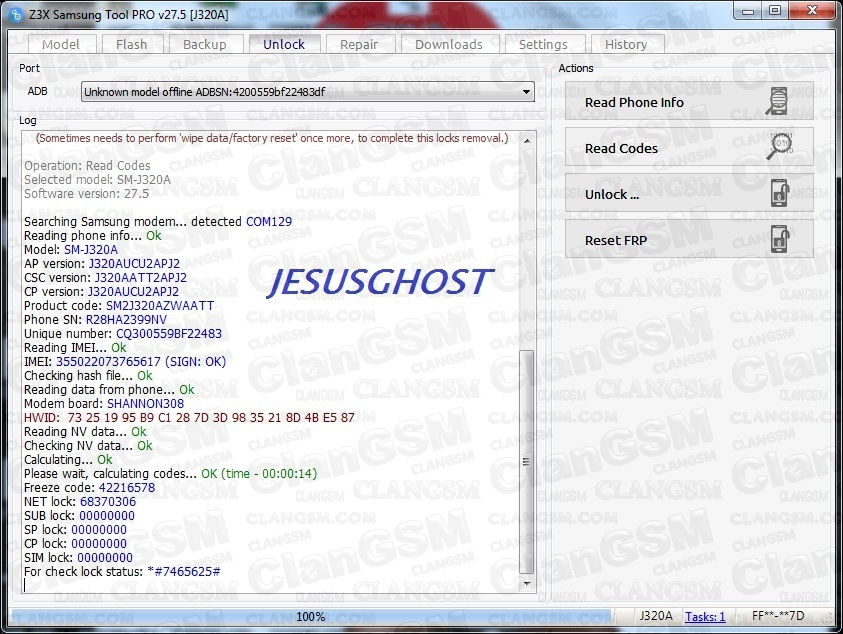Click the Read Codes button
Viewport: 843px width, 634px height.
point(689,147)
